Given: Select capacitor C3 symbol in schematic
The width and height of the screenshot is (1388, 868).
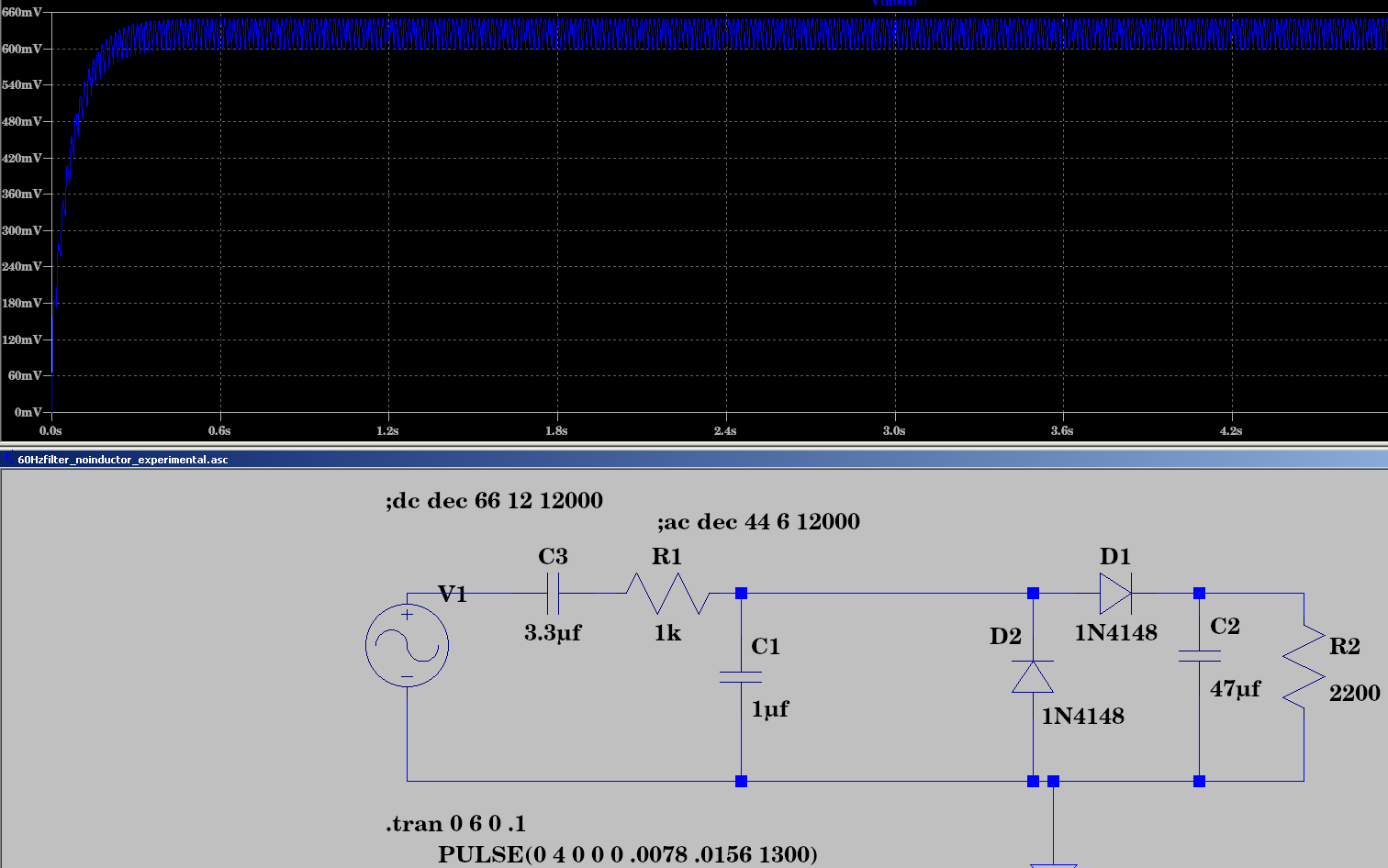Looking at the screenshot, I should (x=553, y=594).
